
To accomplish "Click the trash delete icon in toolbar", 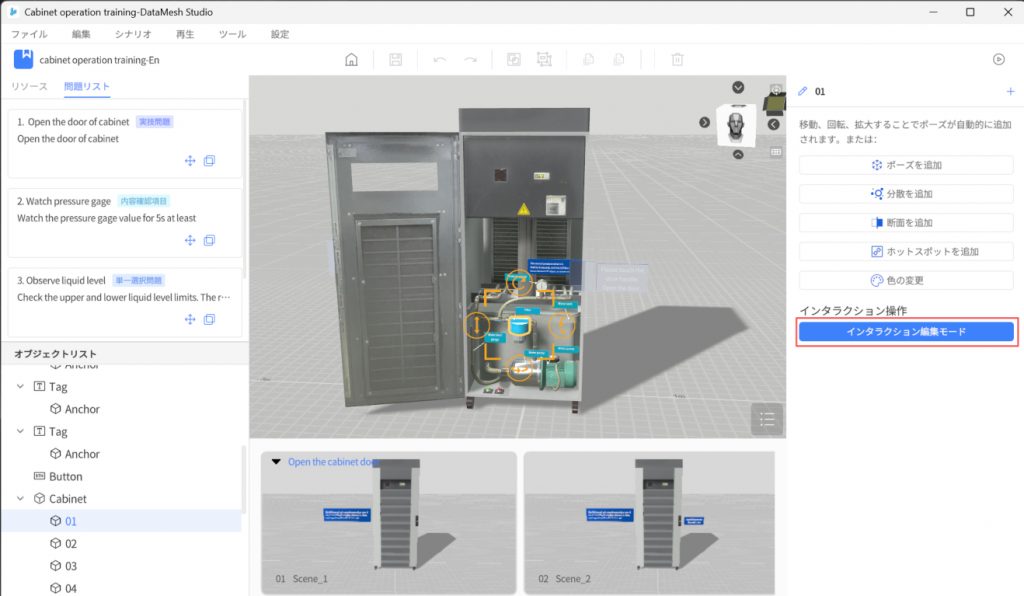I will coord(677,59).
